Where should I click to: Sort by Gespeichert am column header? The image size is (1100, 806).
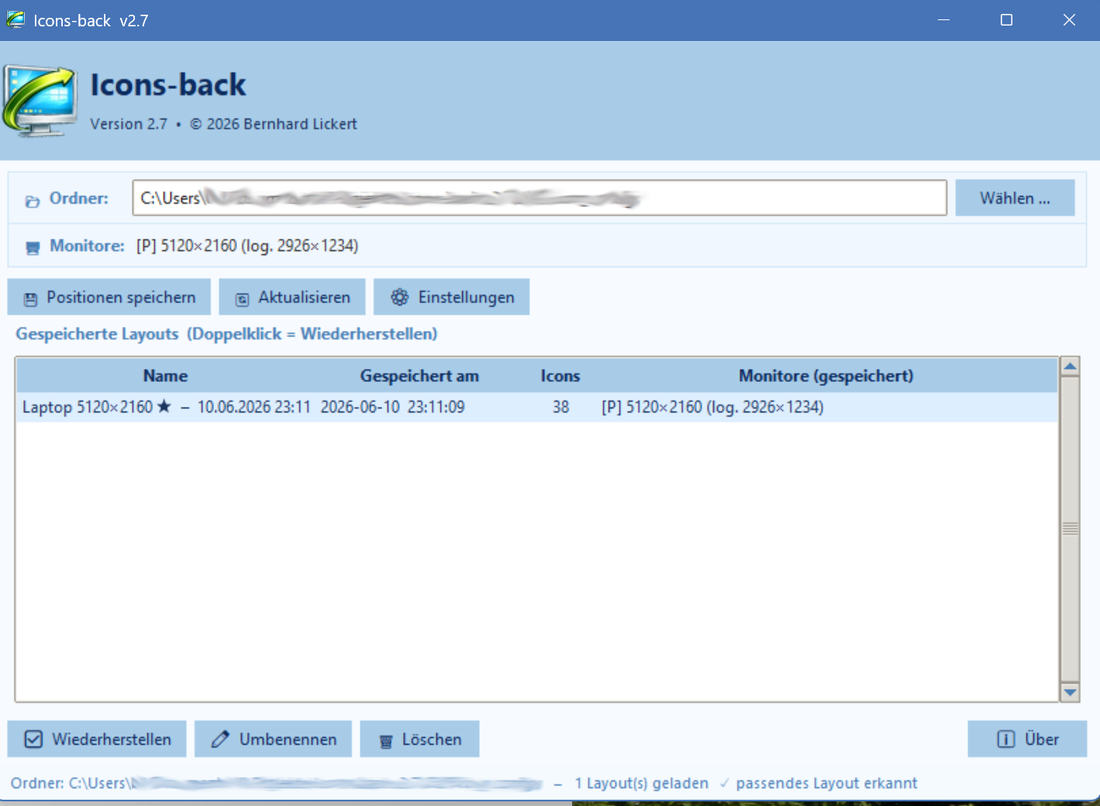[x=419, y=375]
